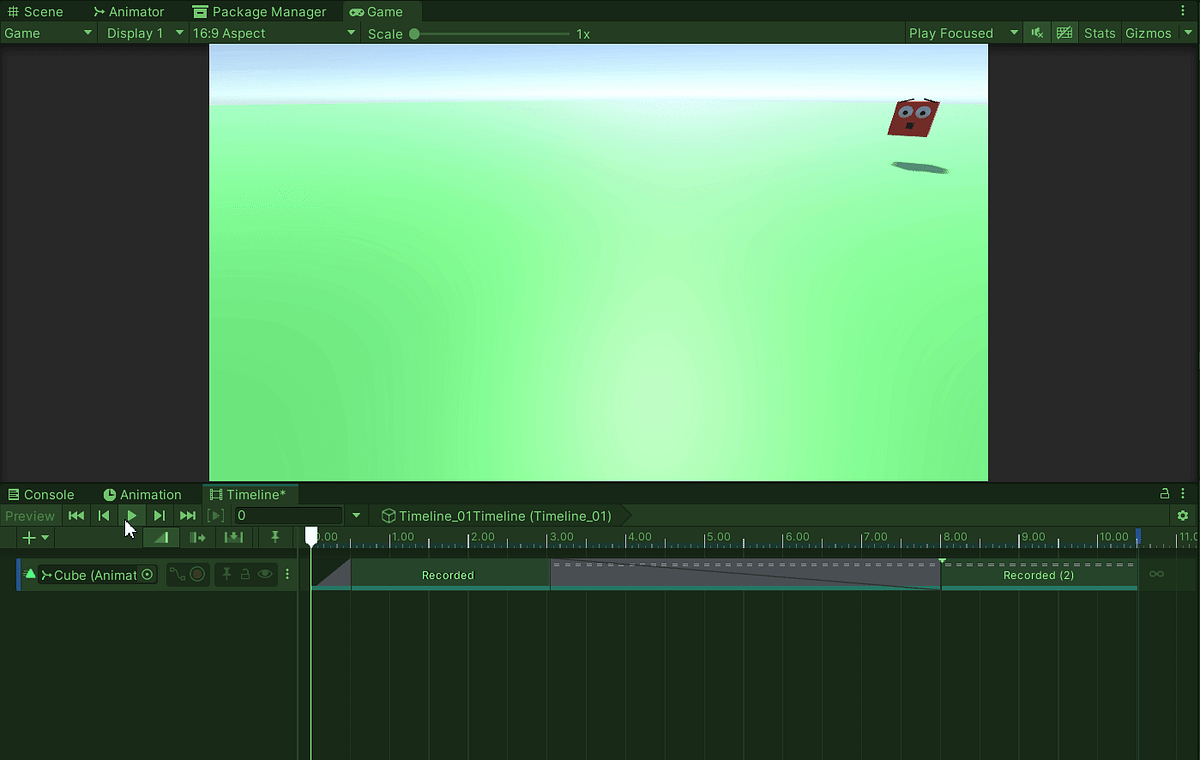The image size is (1200, 760).
Task: Switch to the Console tab
Action: (x=41, y=494)
